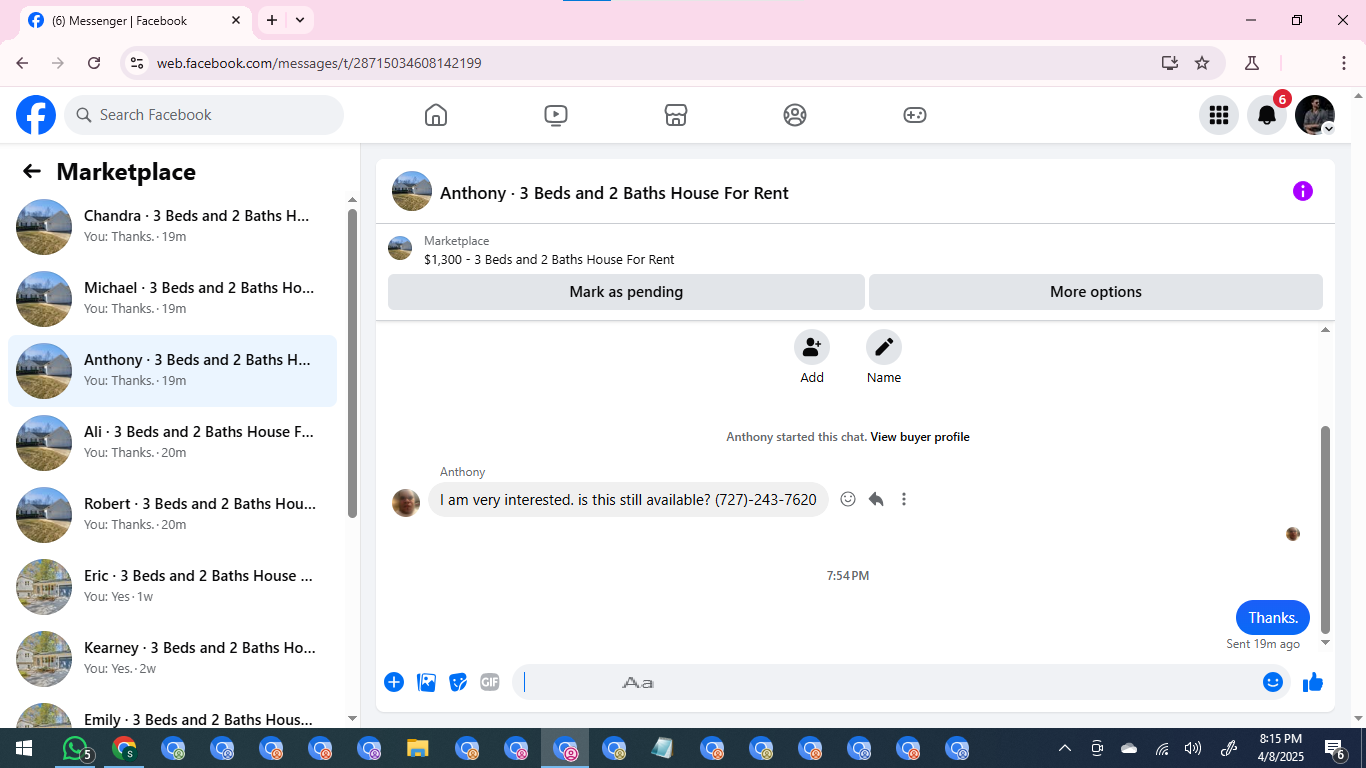Click Anthony's avatar in chat header
This screenshot has width=1366, height=768.
pos(412,191)
